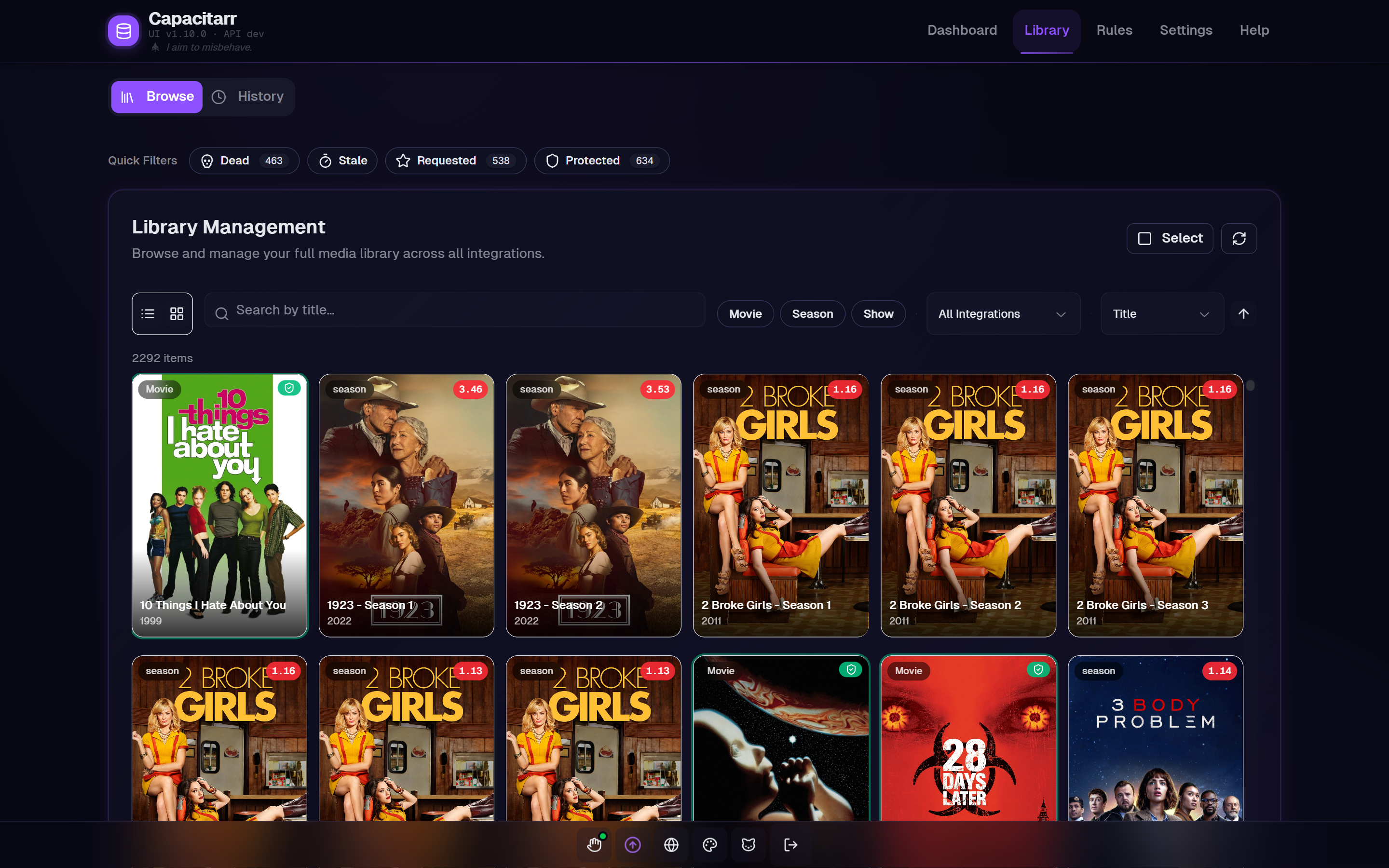1389x868 pixels.
Task: Open the movie card with the space baby poster
Action: point(781,738)
